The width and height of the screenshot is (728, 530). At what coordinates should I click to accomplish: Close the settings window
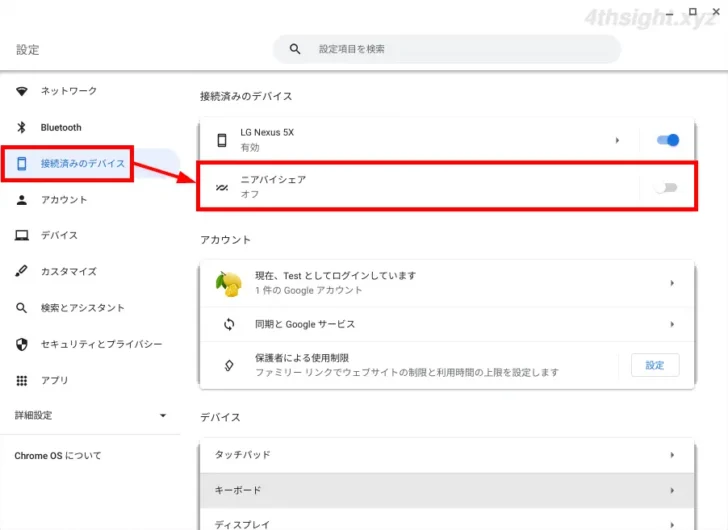tap(716, 12)
